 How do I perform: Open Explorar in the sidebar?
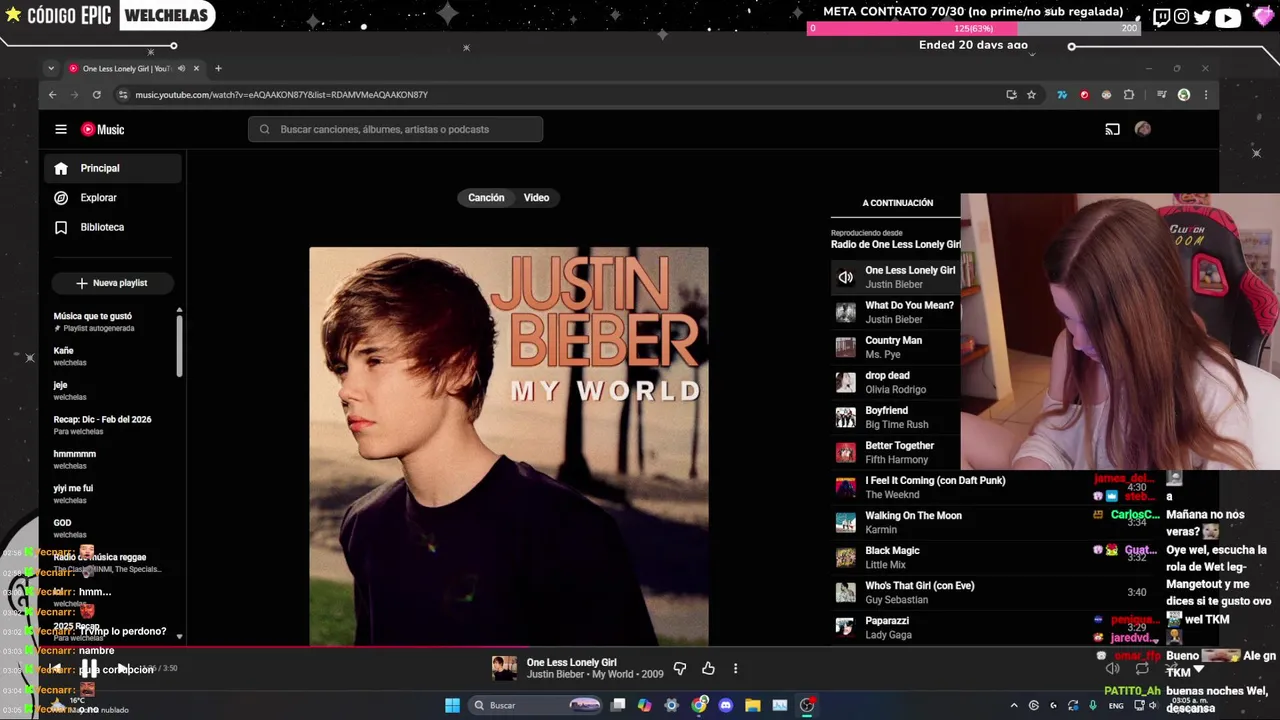pyautogui.click(x=113, y=198)
